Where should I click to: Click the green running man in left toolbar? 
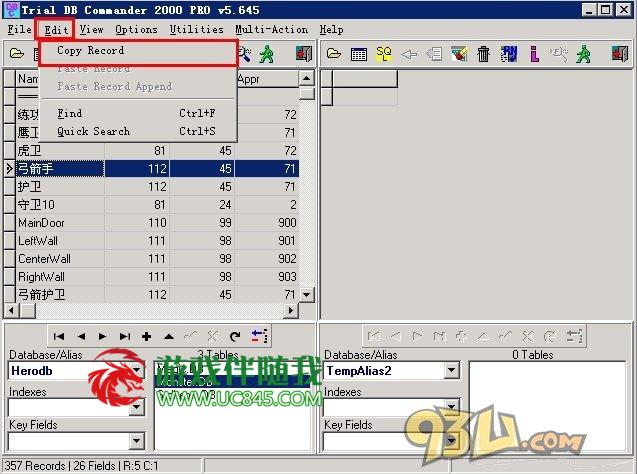(x=266, y=54)
